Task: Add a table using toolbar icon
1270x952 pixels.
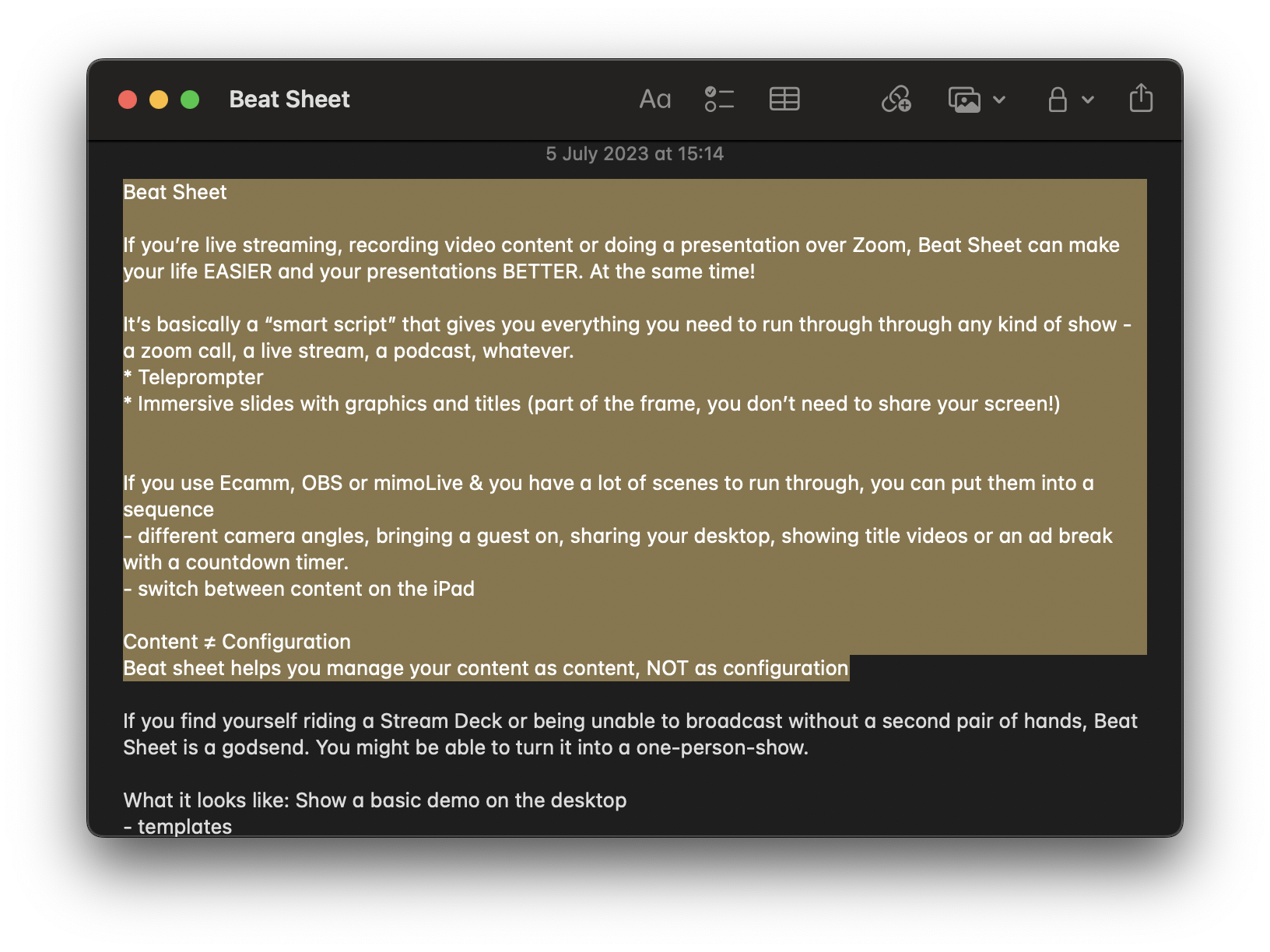Action: (x=784, y=100)
